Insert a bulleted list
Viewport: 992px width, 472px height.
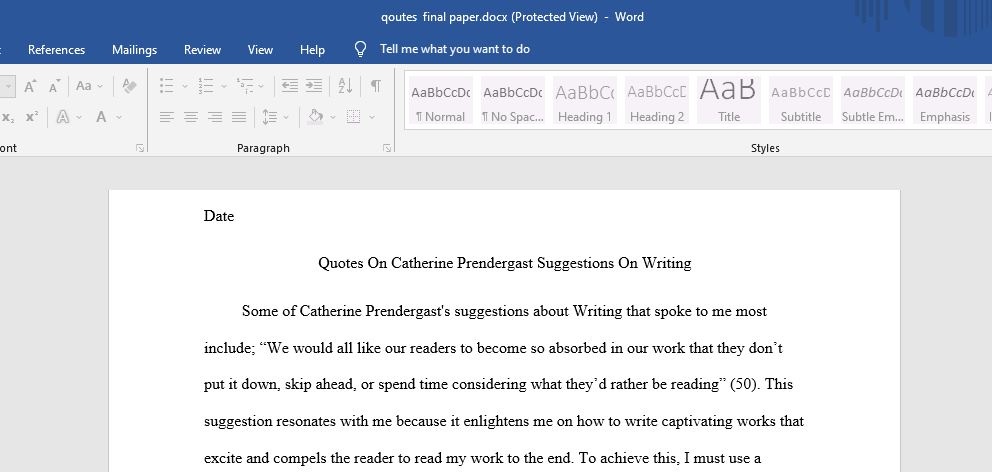coord(167,86)
